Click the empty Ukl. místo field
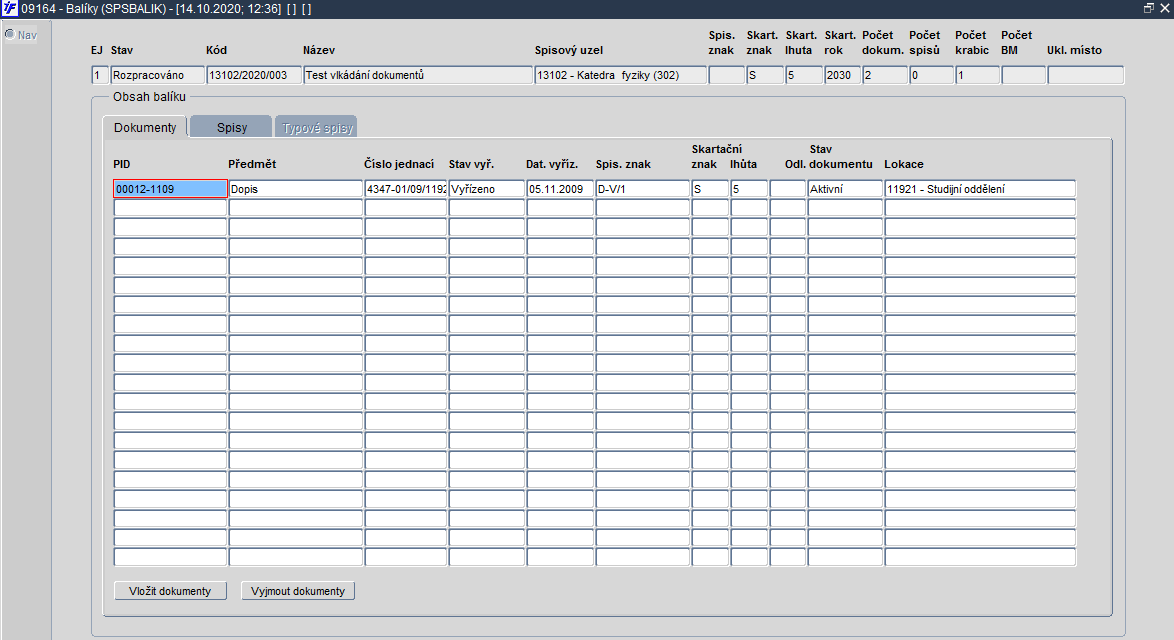 tap(1086, 75)
